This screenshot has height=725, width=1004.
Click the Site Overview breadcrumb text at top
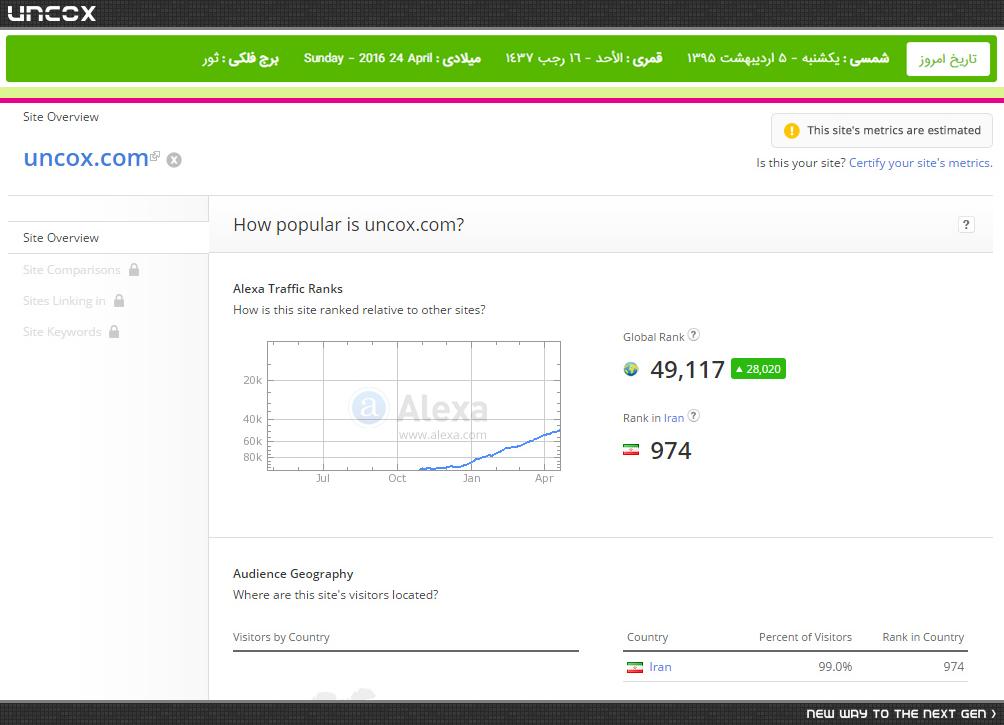coord(61,117)
